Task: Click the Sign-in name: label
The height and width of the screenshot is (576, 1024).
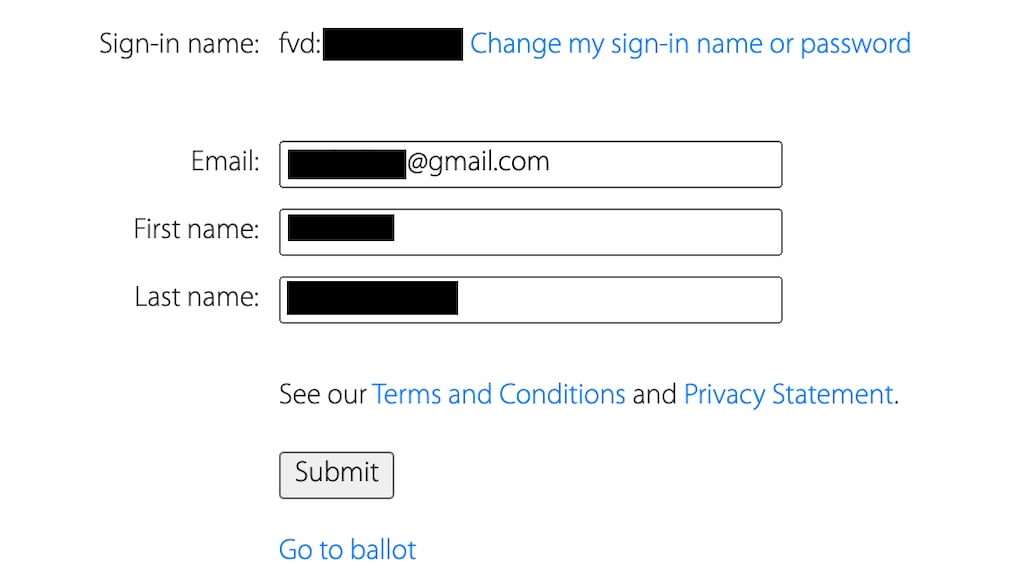Action: (179, 44)
